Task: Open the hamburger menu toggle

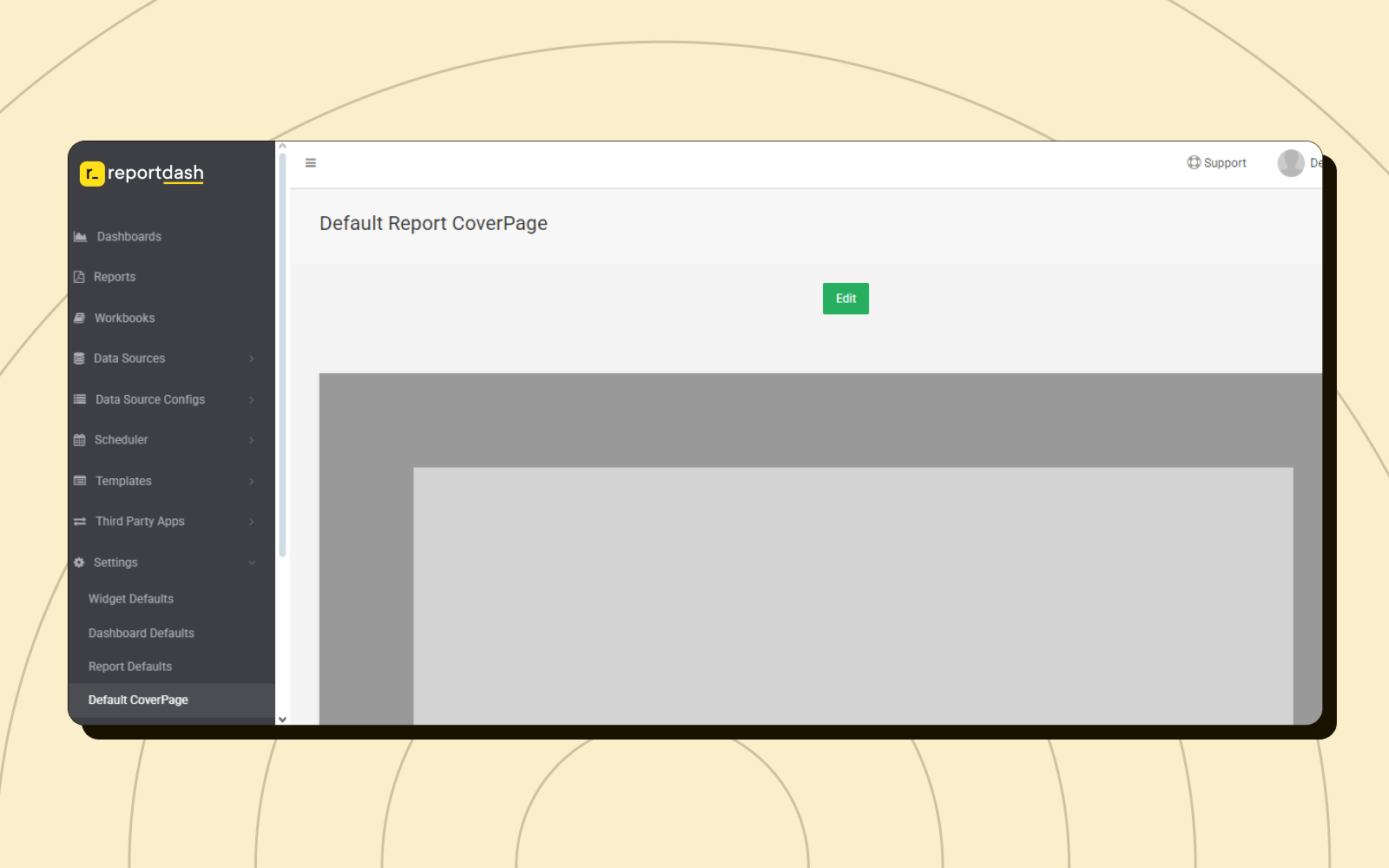Action: pyautogui.click(x=311, y=163)
